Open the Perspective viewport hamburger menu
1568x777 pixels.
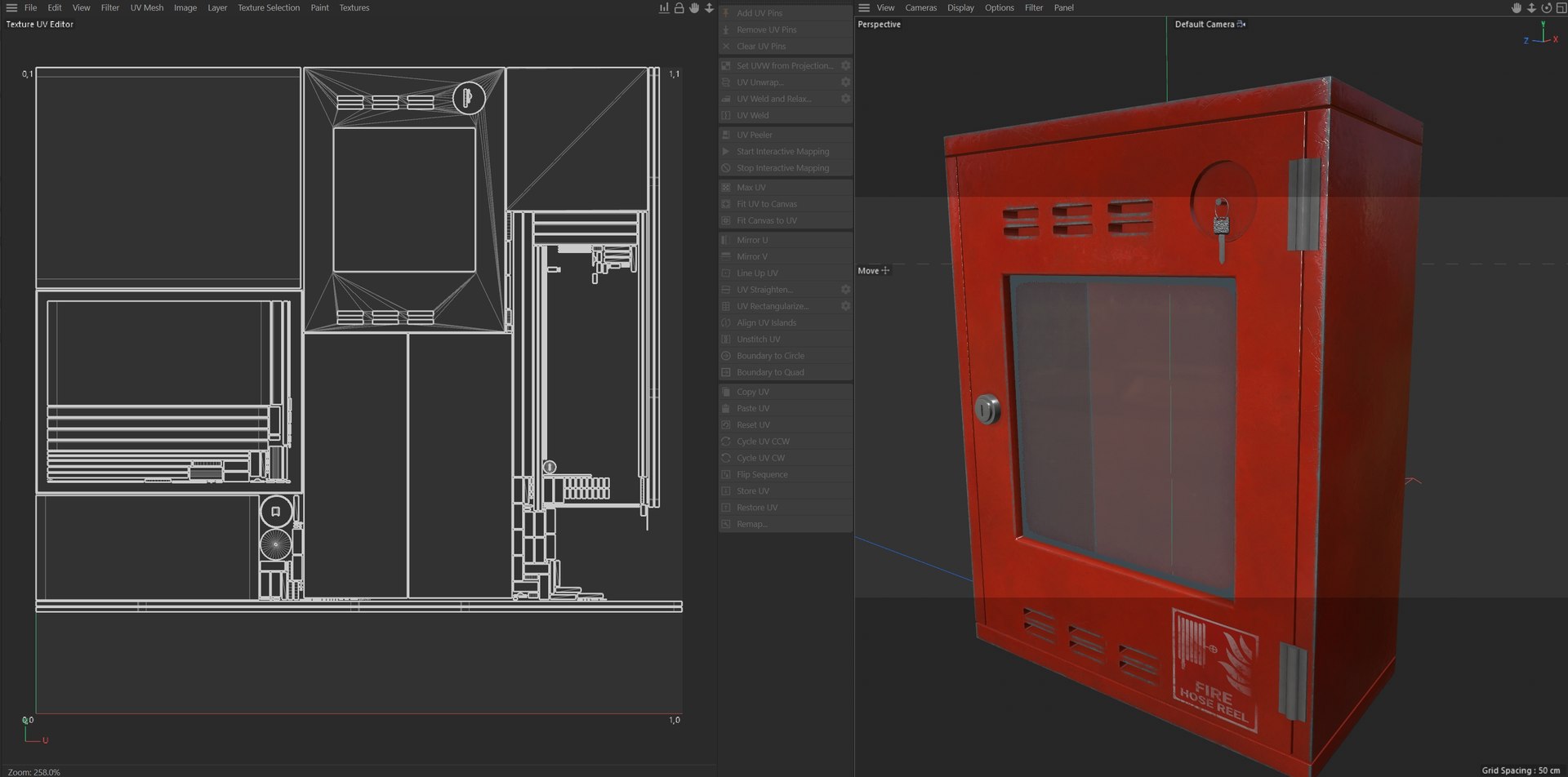[864, 8]
